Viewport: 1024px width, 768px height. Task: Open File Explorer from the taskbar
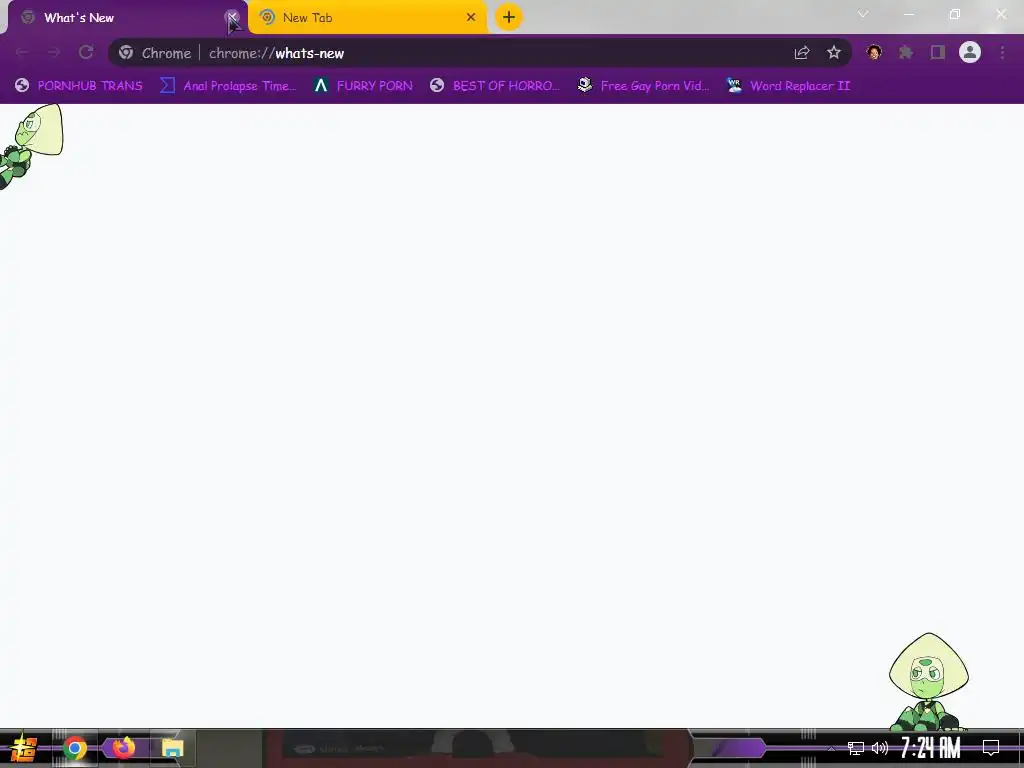pos(172,748)
